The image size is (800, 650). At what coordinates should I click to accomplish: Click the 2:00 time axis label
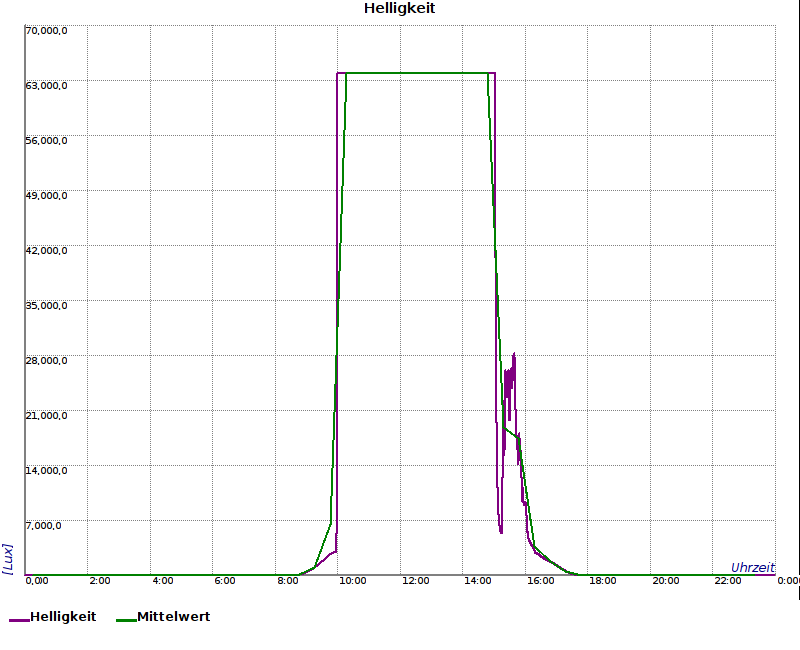(99, 581)
